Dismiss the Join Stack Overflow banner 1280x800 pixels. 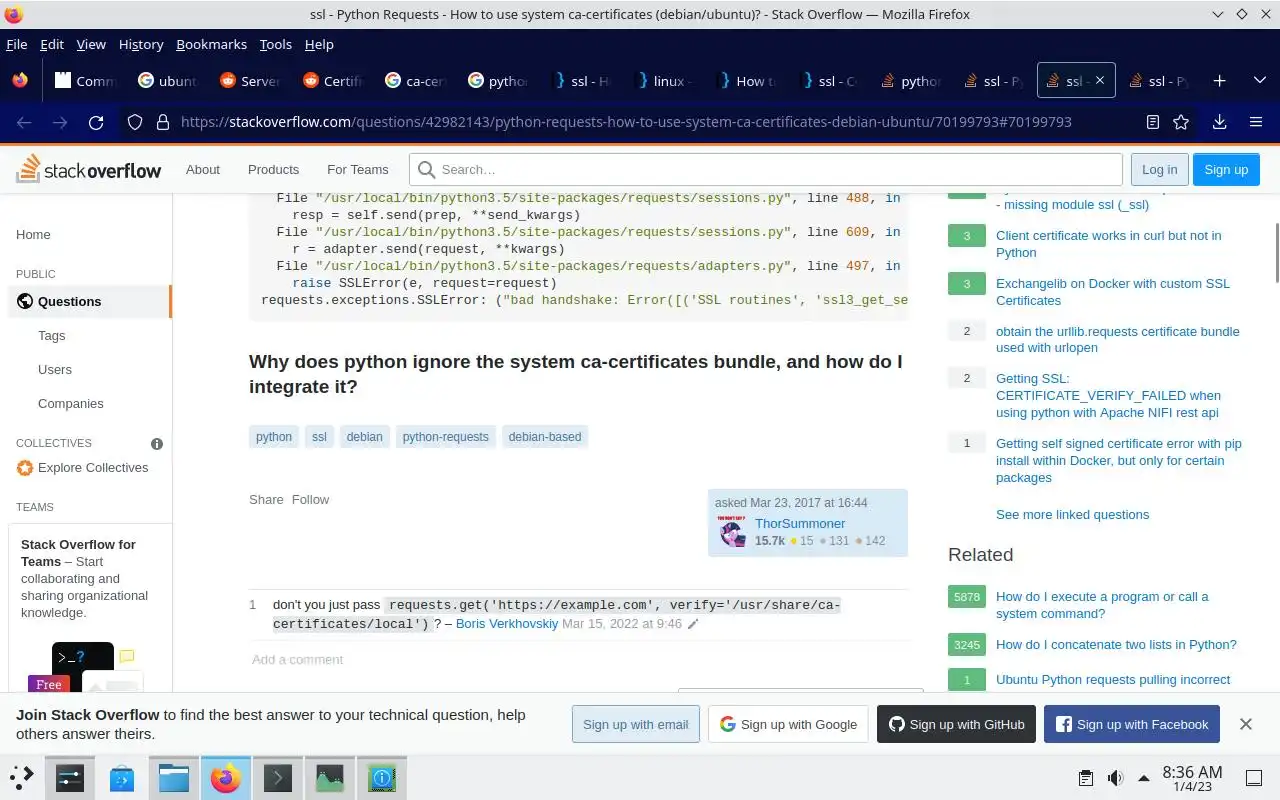1246,724
